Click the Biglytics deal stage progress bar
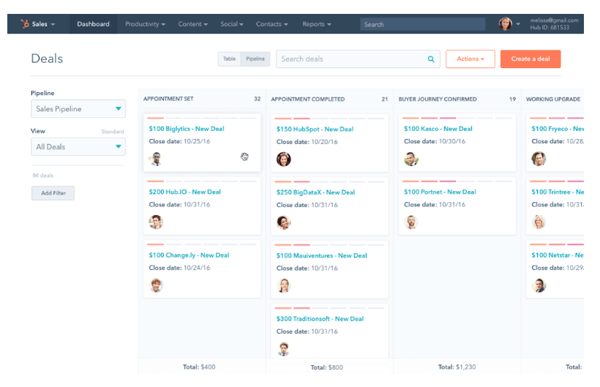Screen dimensions: 600x387 click(202, 118)
